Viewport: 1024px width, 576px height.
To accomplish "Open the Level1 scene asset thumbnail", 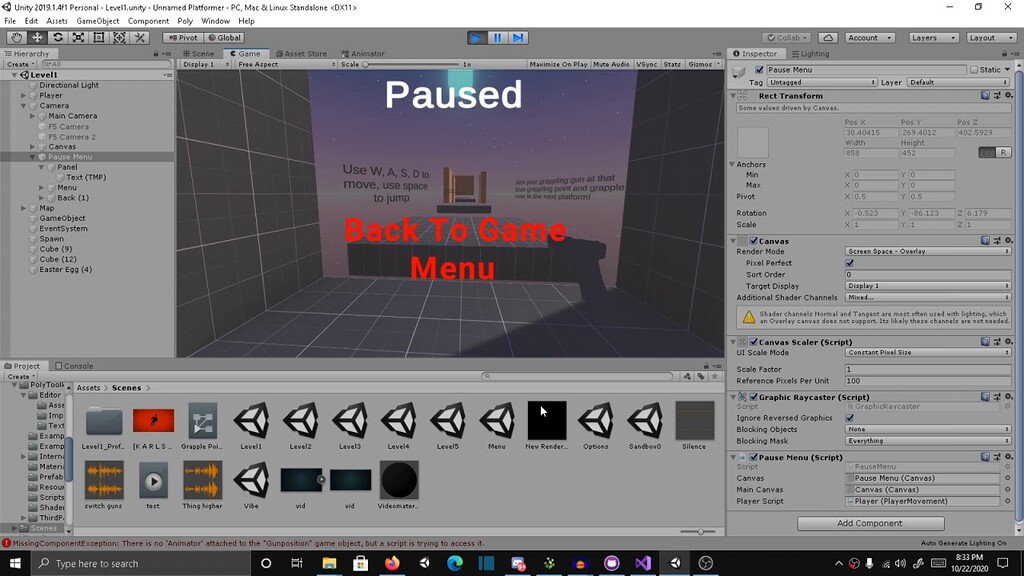I will pos(251,422).
